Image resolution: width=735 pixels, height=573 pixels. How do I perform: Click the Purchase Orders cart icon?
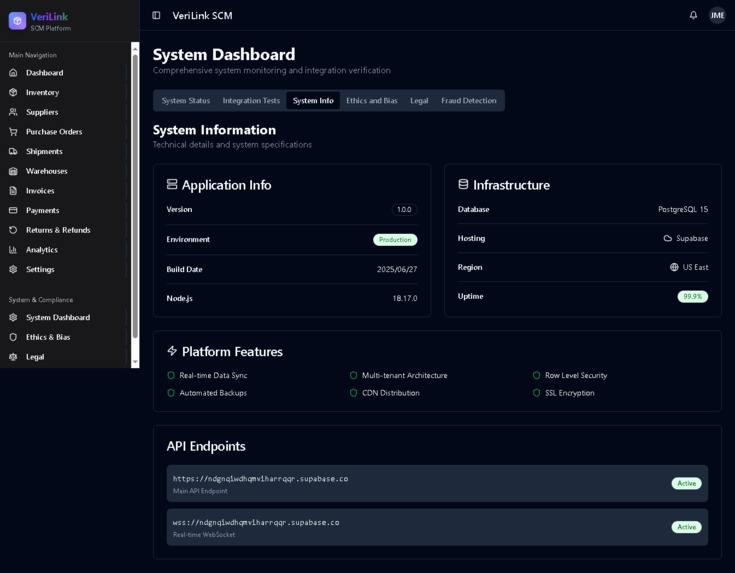click(13, 132)
